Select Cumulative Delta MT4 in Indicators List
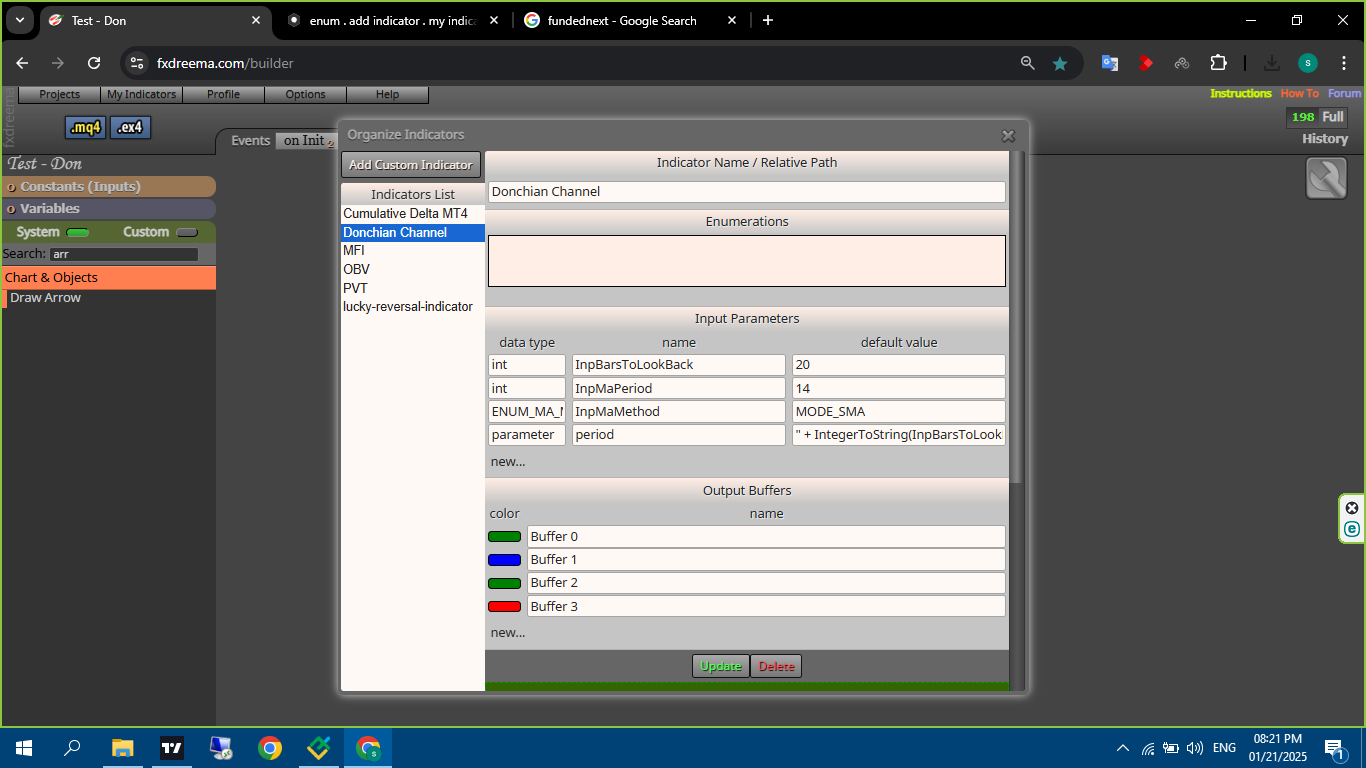 point(412,214)
